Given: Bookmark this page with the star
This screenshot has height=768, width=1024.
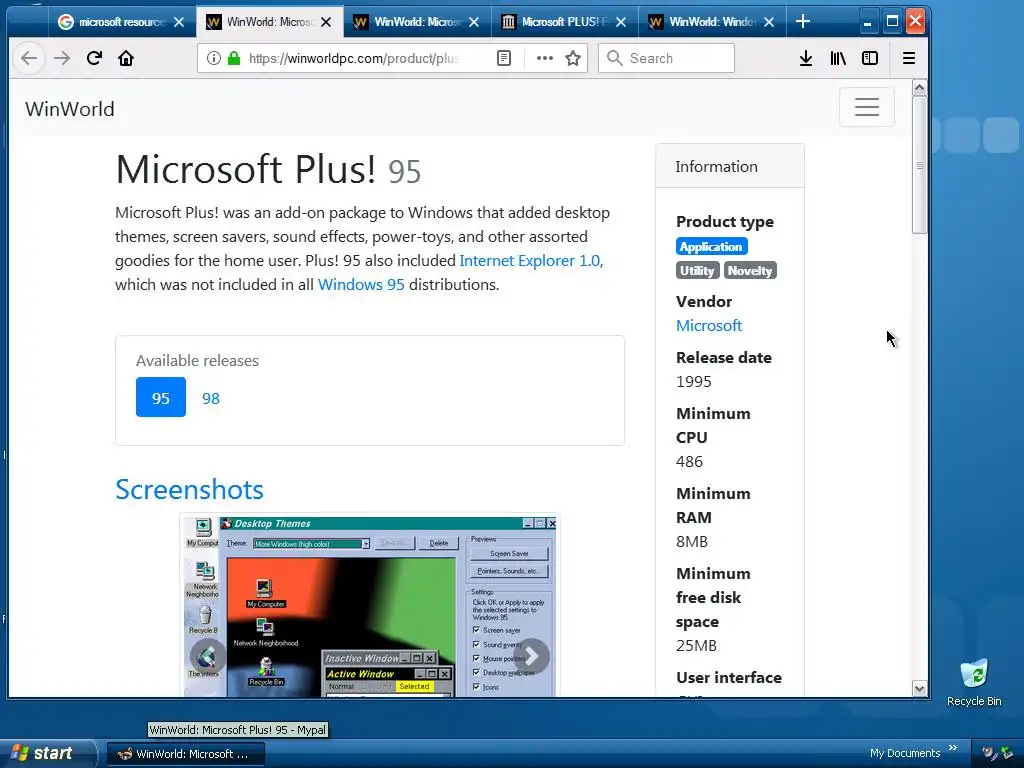Looking at the screenshot, I should [x=573, y=58].
